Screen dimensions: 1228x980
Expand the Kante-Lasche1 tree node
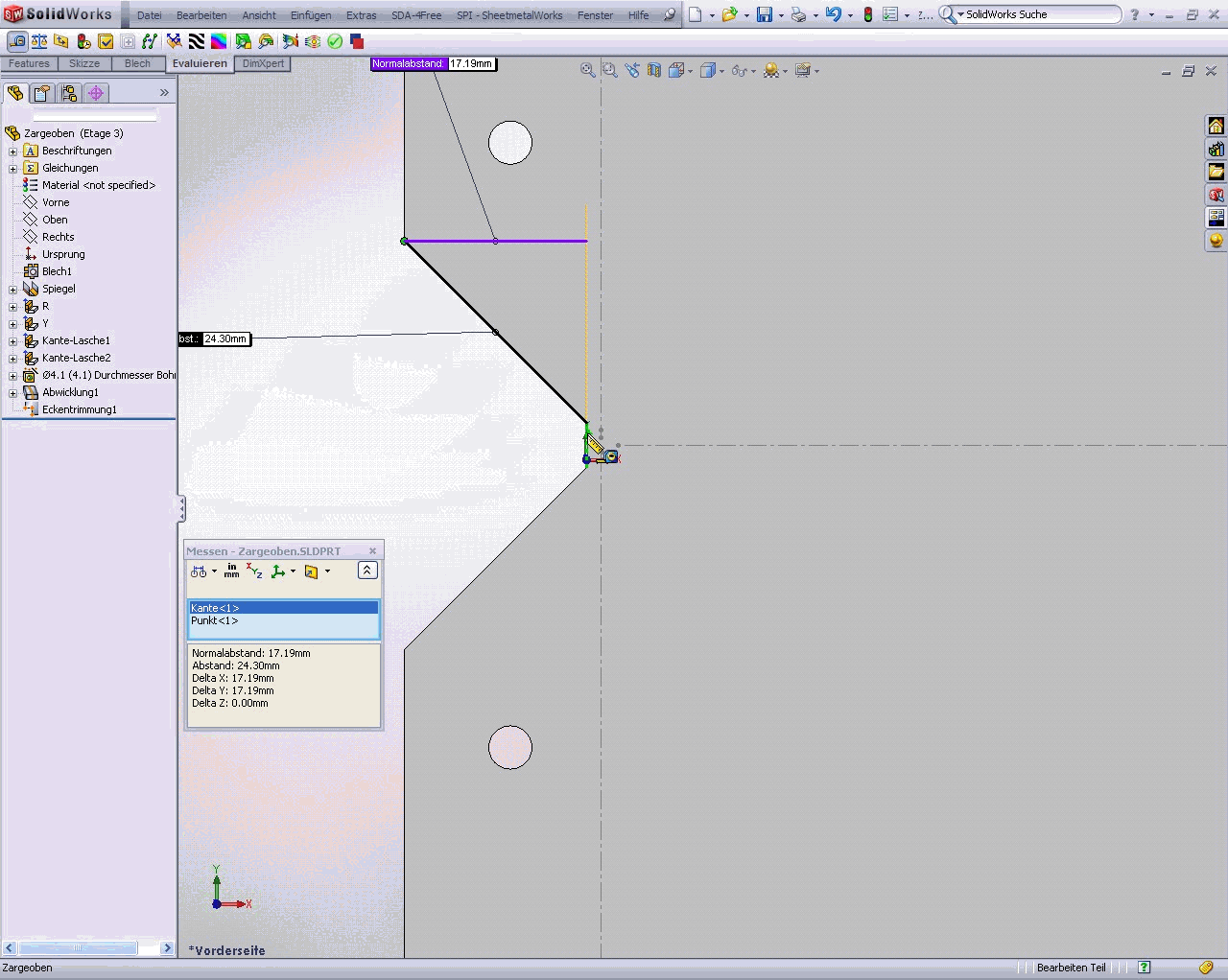coord(12,340)
